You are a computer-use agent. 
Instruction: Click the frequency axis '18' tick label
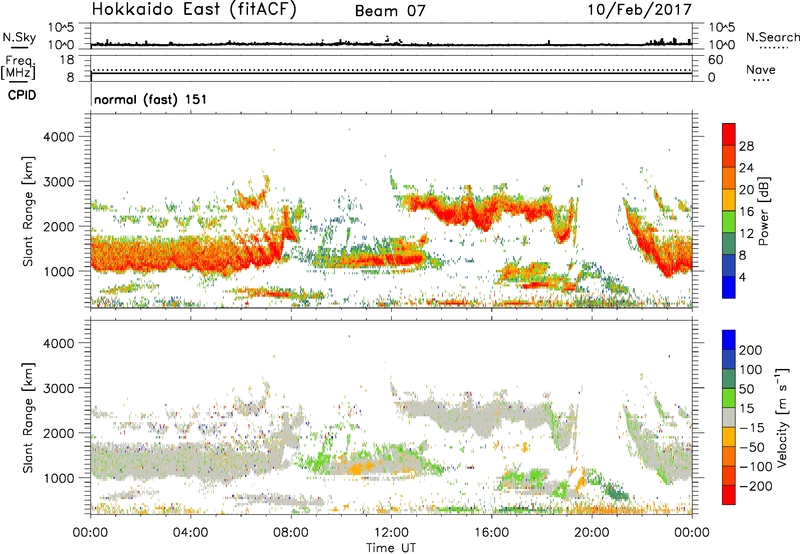click(67, 60)
